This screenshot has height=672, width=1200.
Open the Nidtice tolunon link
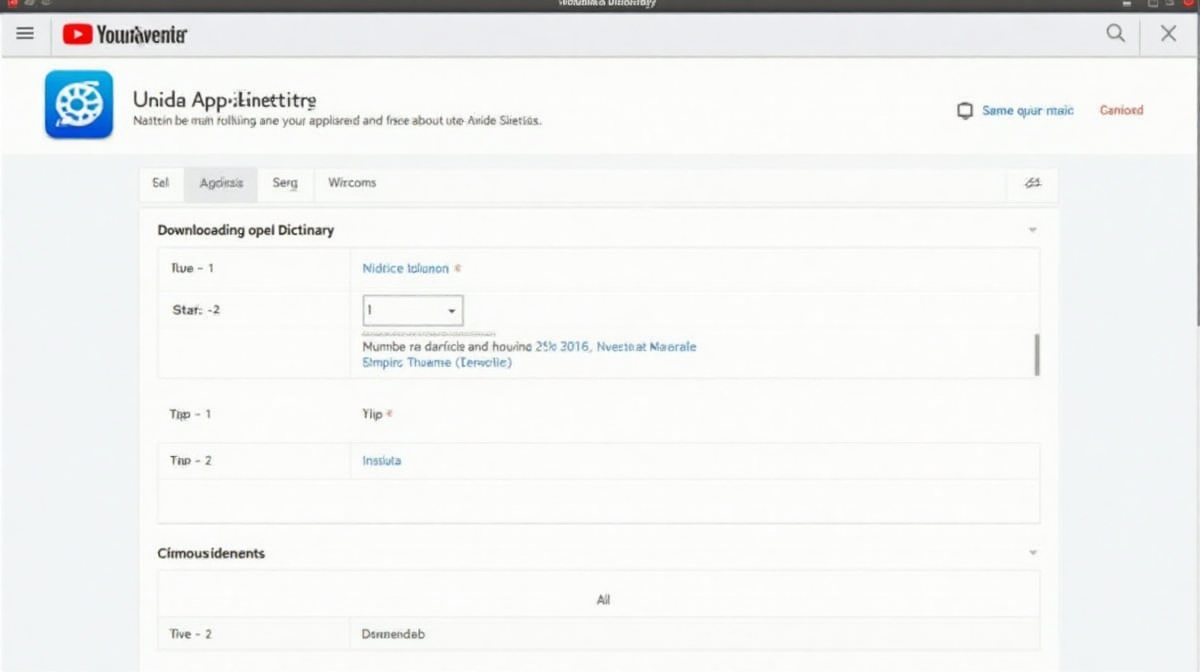[x=405, y=268]
